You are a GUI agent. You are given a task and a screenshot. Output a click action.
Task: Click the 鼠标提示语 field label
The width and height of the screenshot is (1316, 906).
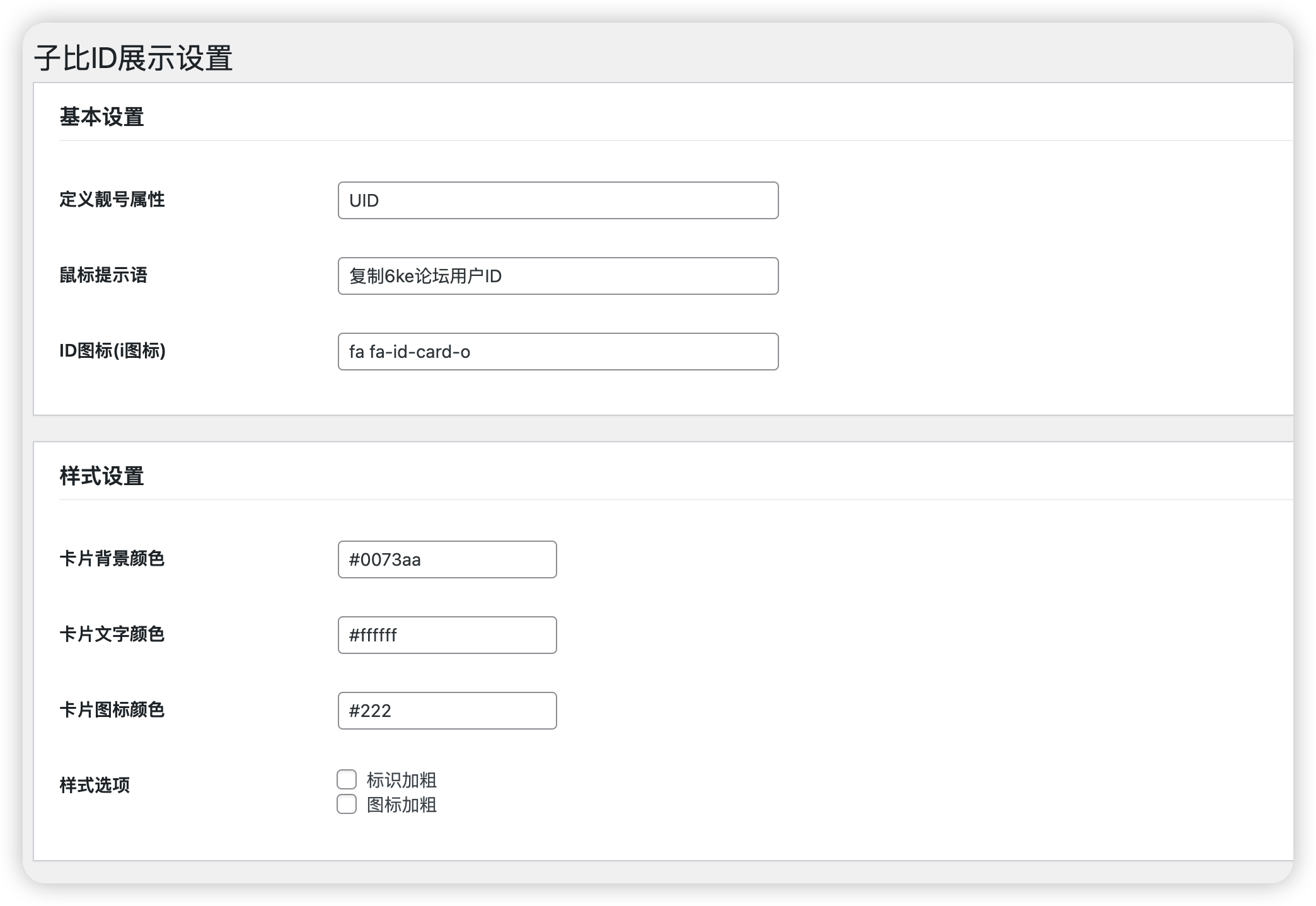103,275
